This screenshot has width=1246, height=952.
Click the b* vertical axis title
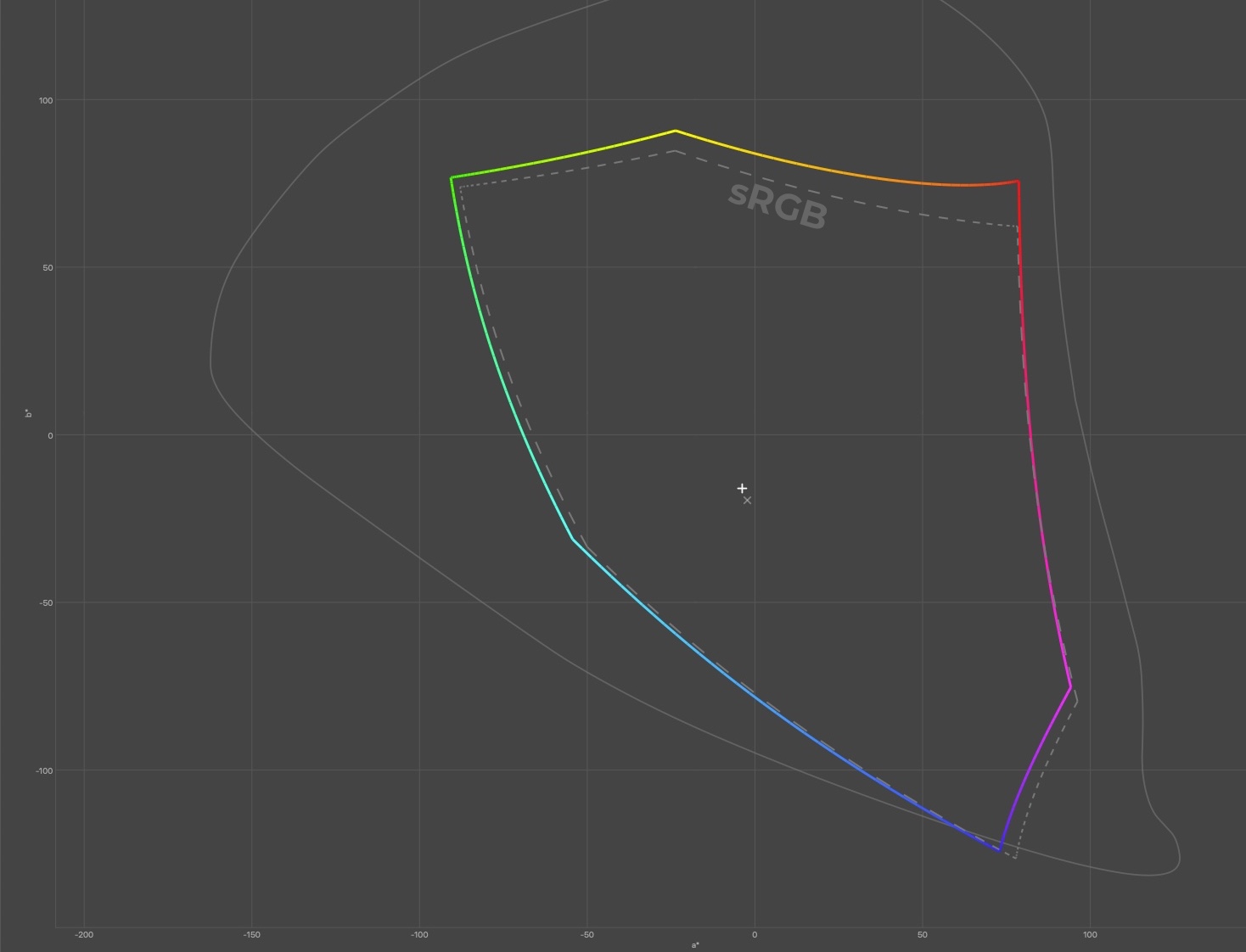tap(28, 413)
